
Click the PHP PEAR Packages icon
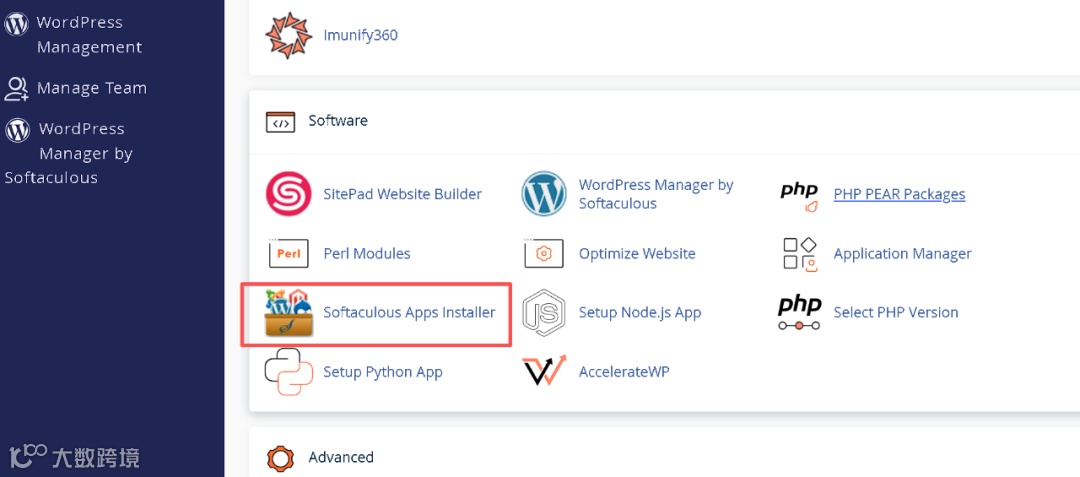tap(799, 194)
